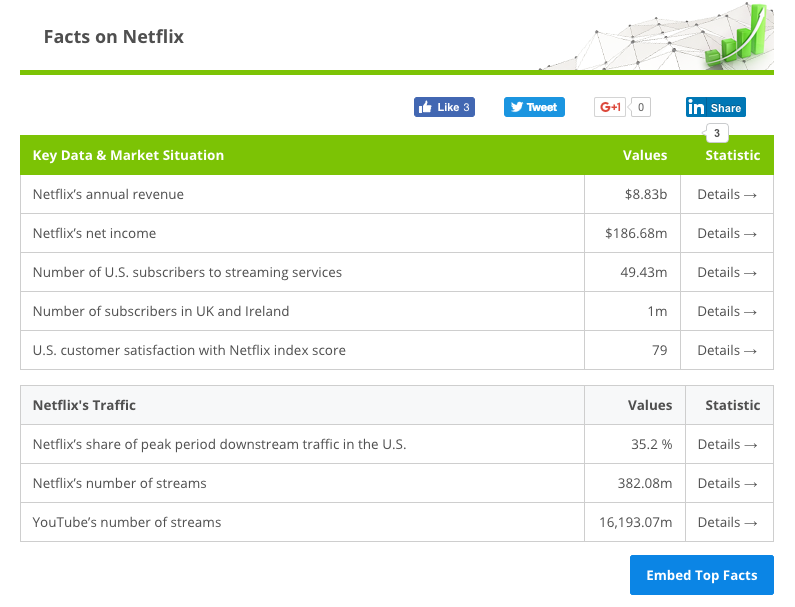Click 'Netflix's share of peak period downstream traffic' label
Screen dimensions: 795x607
(x=219, y=444)
